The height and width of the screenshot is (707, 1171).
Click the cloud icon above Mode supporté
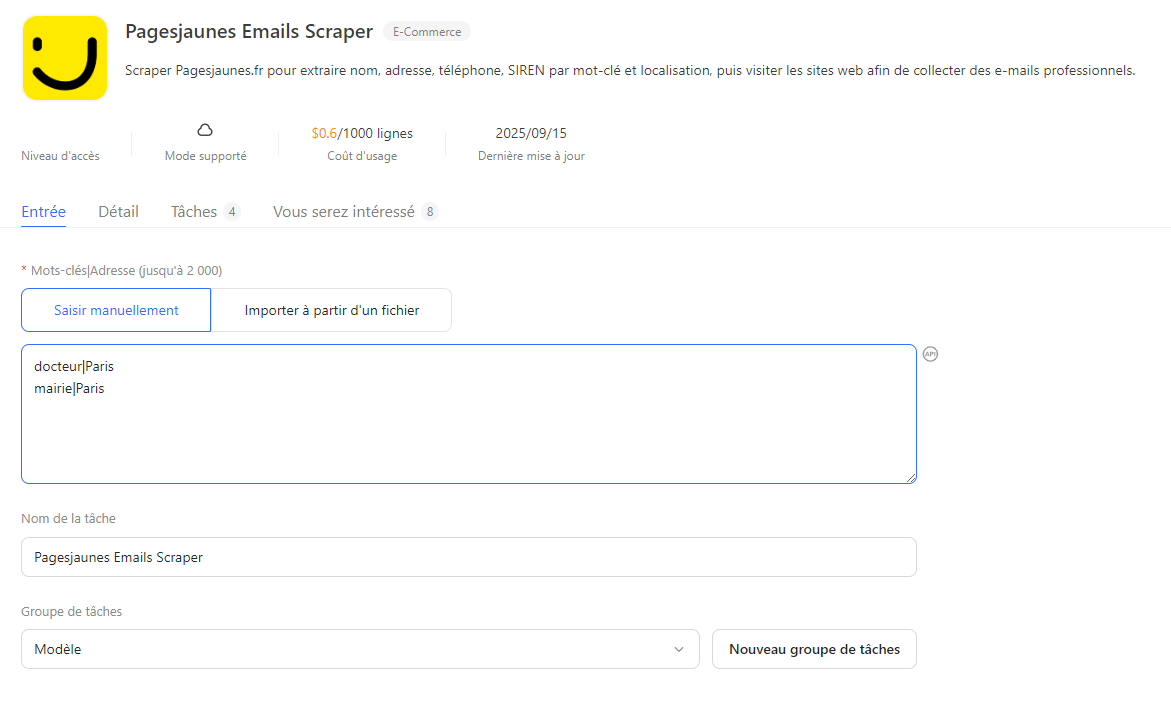pyautogui.click(x=205, y=129)
